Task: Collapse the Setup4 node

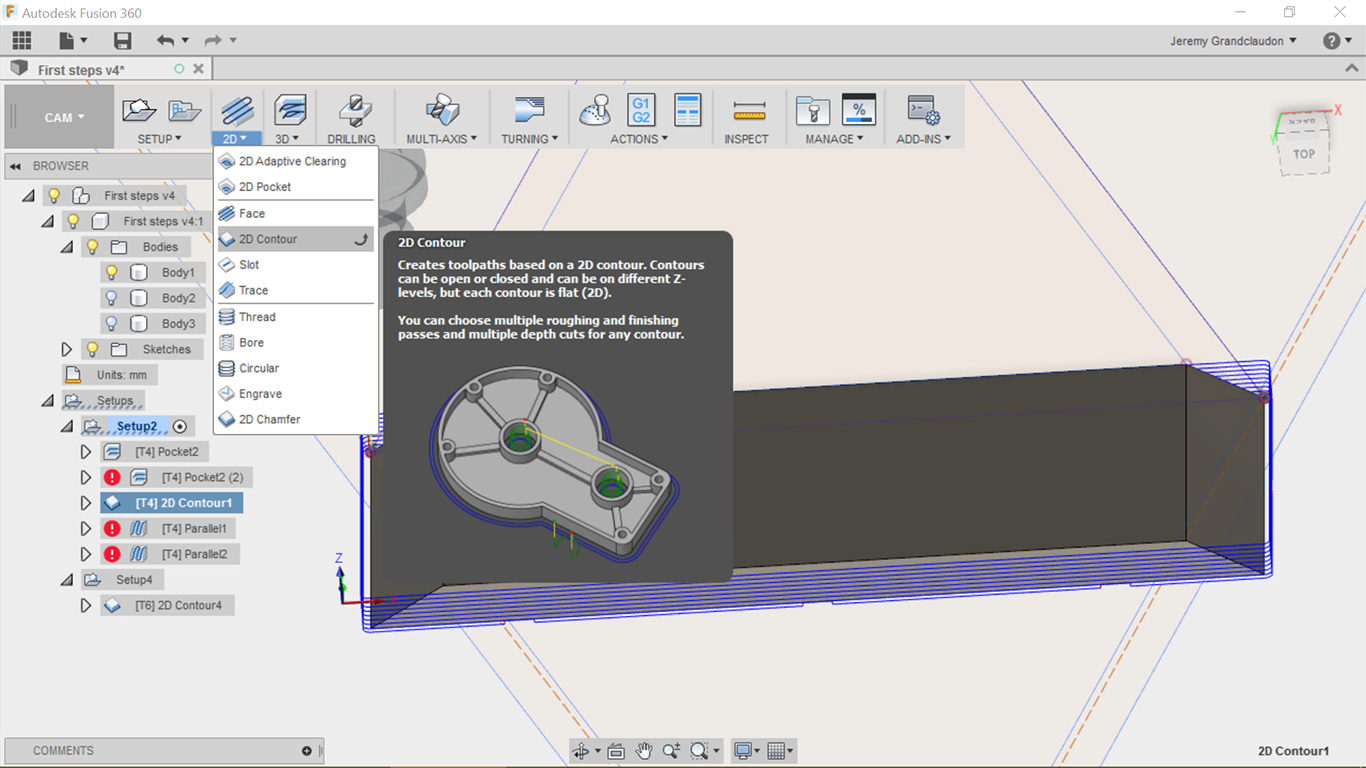Action: click(67, 580)
